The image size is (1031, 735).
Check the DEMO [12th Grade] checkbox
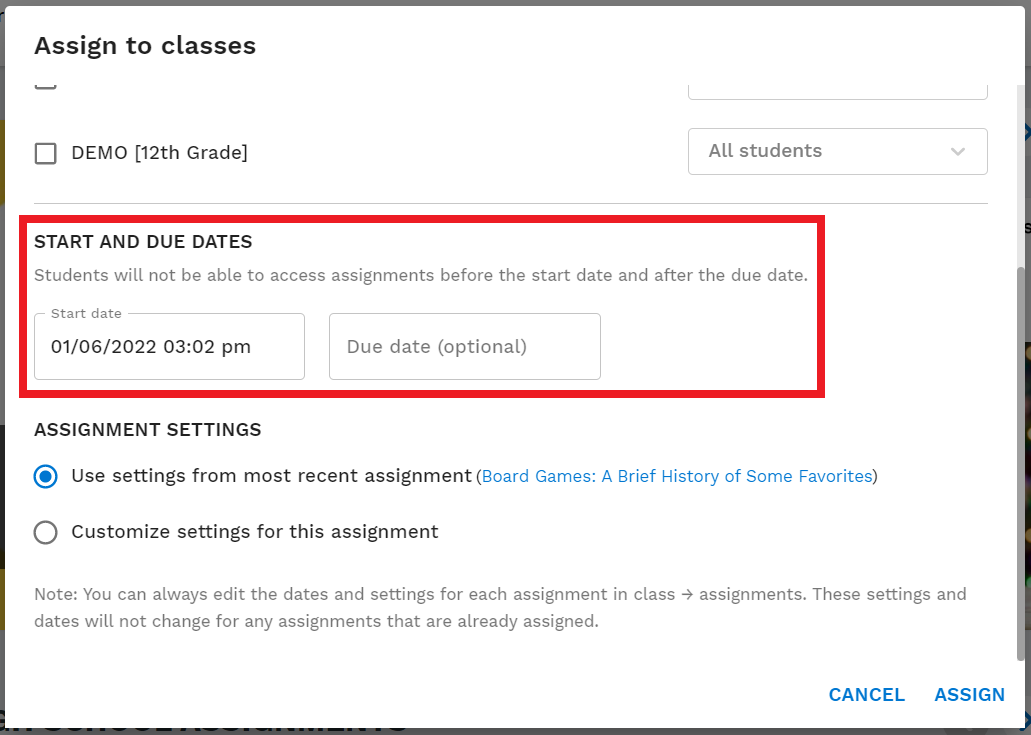45,153
